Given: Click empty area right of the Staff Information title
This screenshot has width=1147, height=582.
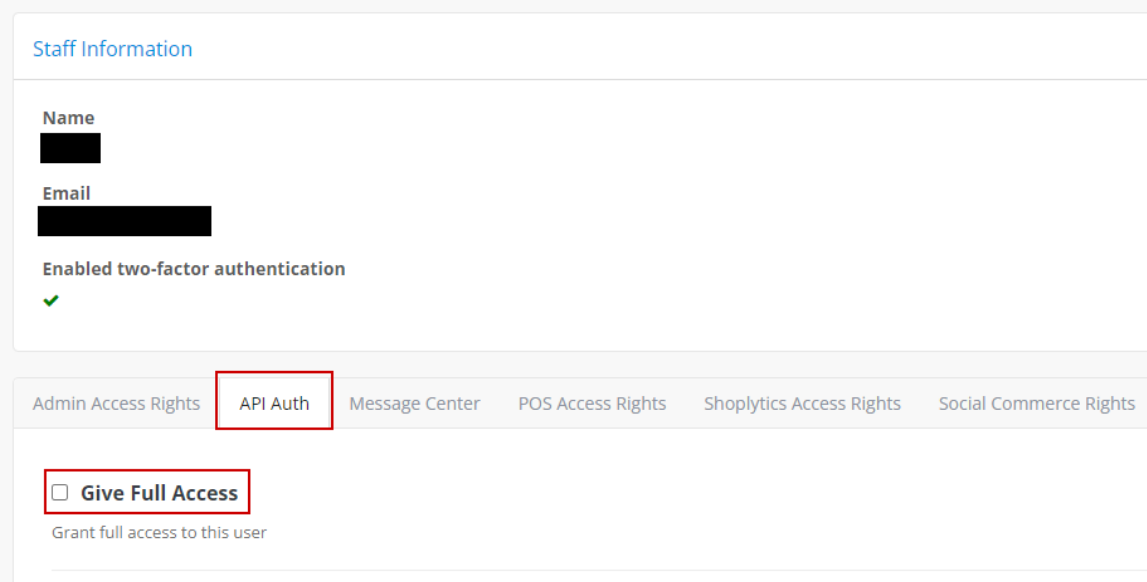Looking at the screenshot, I should coord(650,49).
